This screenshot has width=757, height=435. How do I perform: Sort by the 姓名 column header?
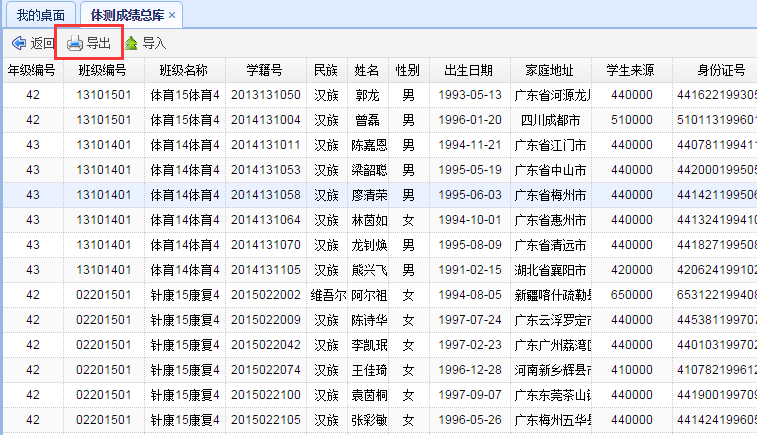tap(367, 70)
